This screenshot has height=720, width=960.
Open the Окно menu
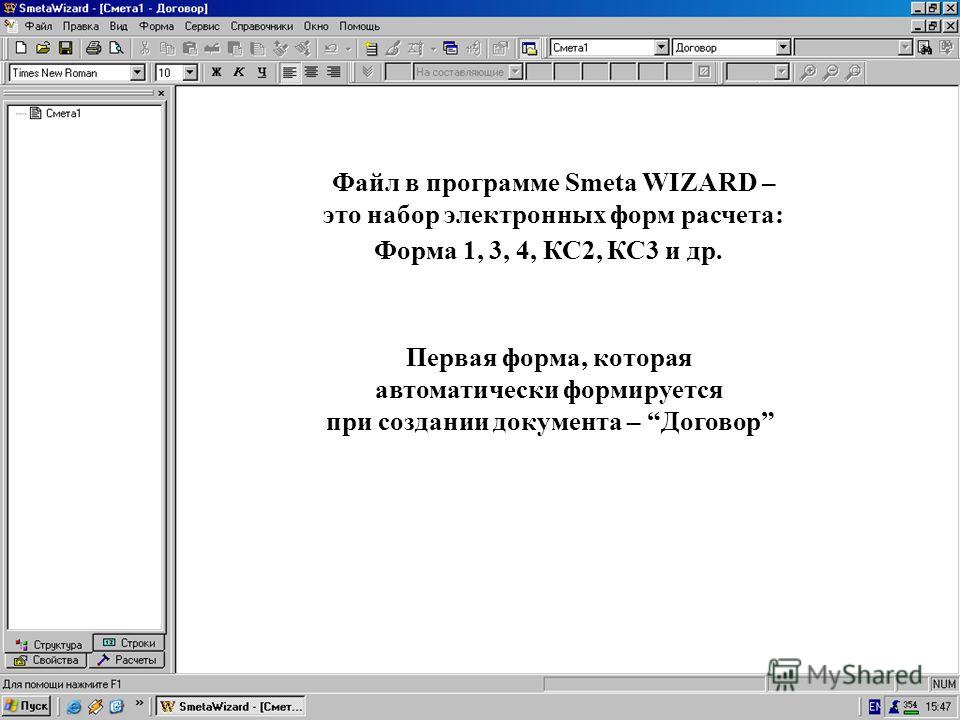(x=316, y=26)
